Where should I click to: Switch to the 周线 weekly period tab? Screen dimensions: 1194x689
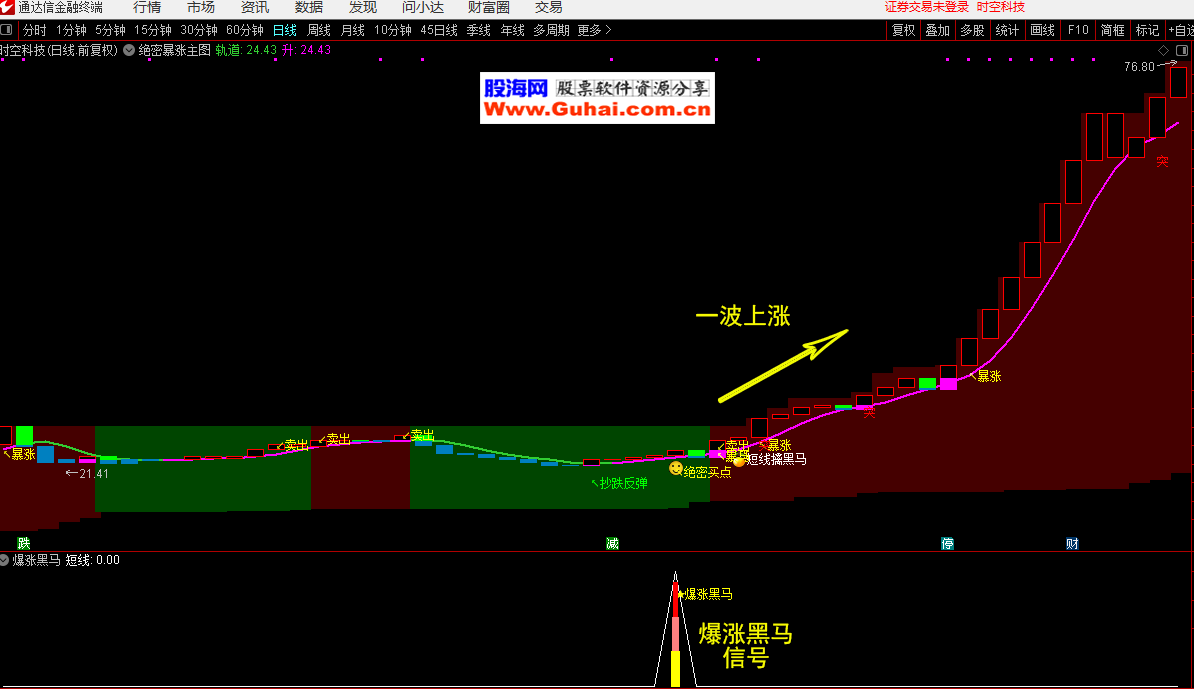click(319, 30)
